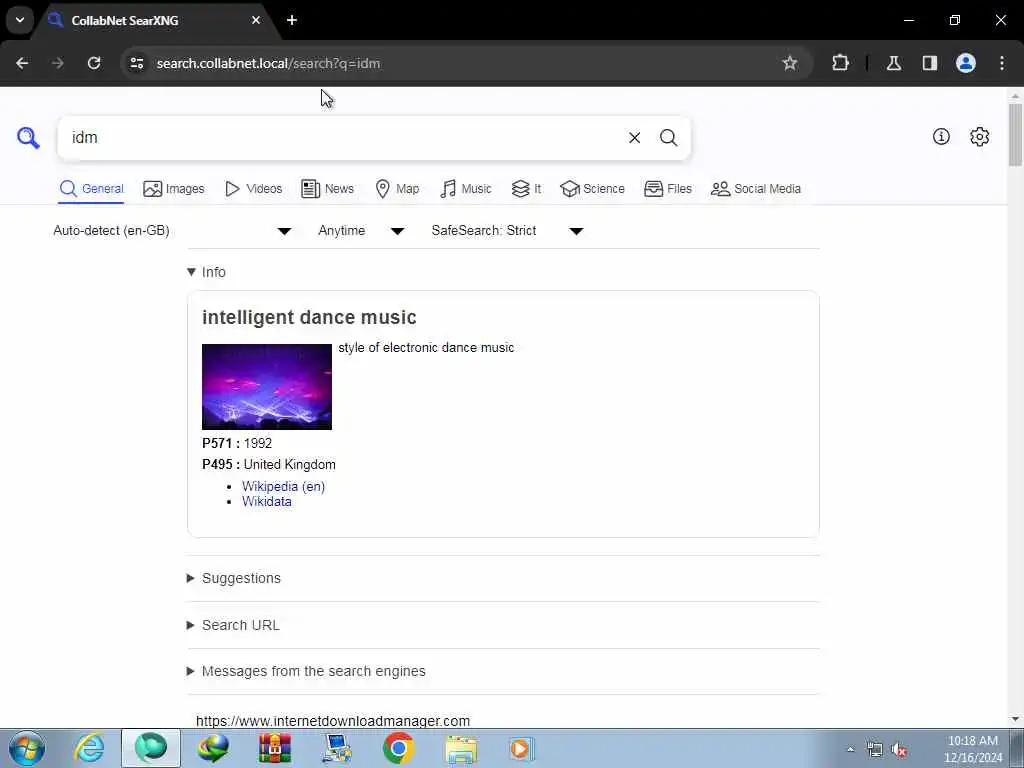Switch to the News tab

[328, 189]
